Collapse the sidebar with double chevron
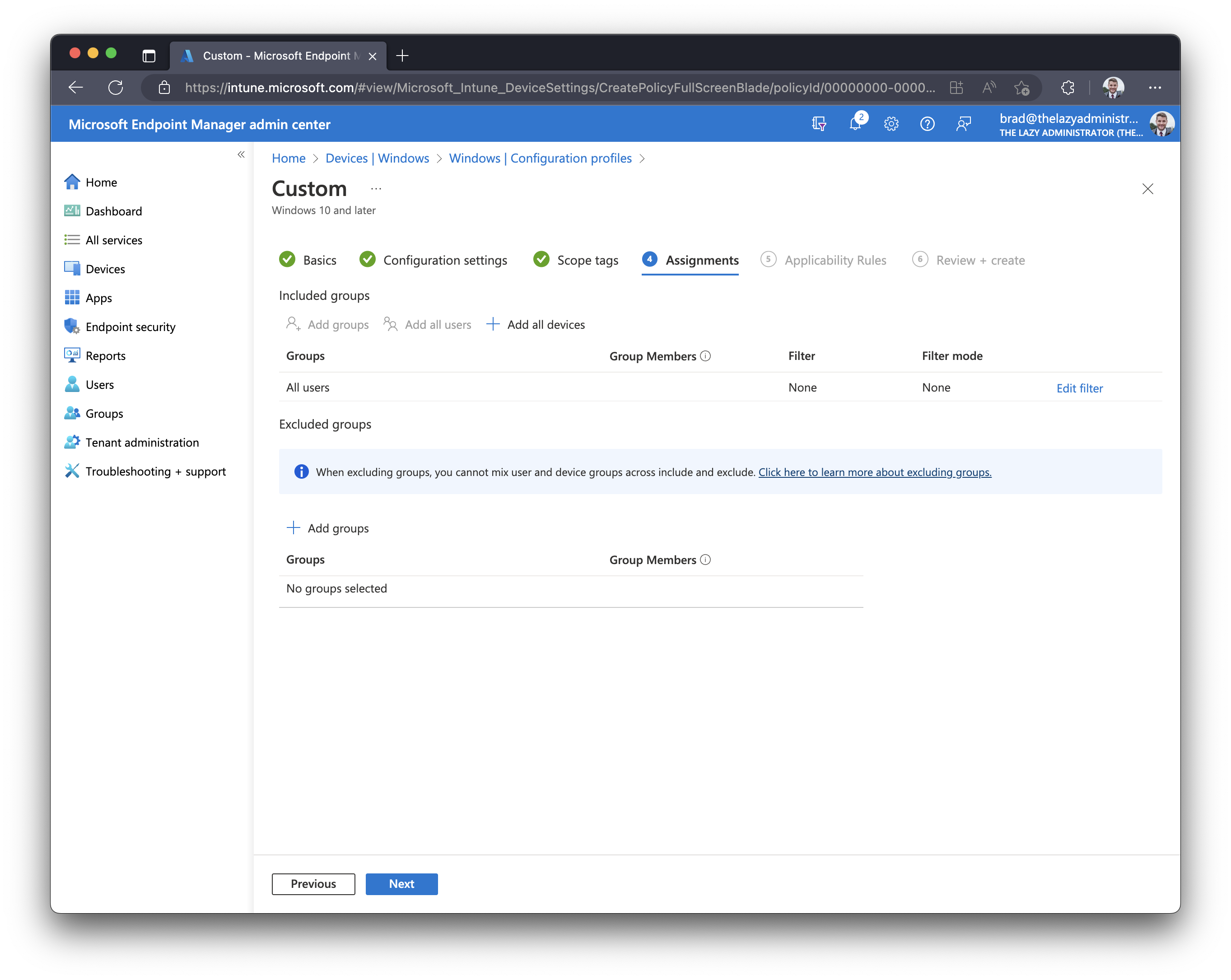The image size is (1231, 980). (x=241, y=155)
